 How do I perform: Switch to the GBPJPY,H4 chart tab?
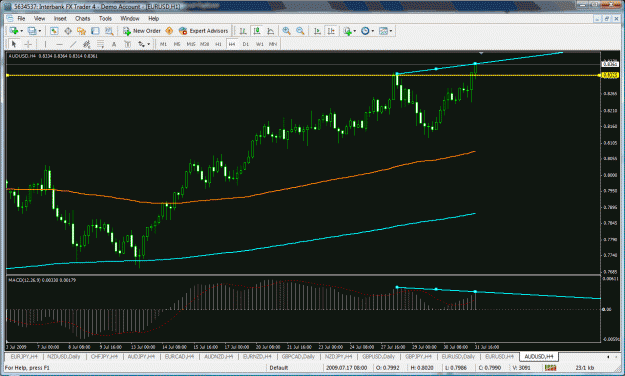(419, 356)
